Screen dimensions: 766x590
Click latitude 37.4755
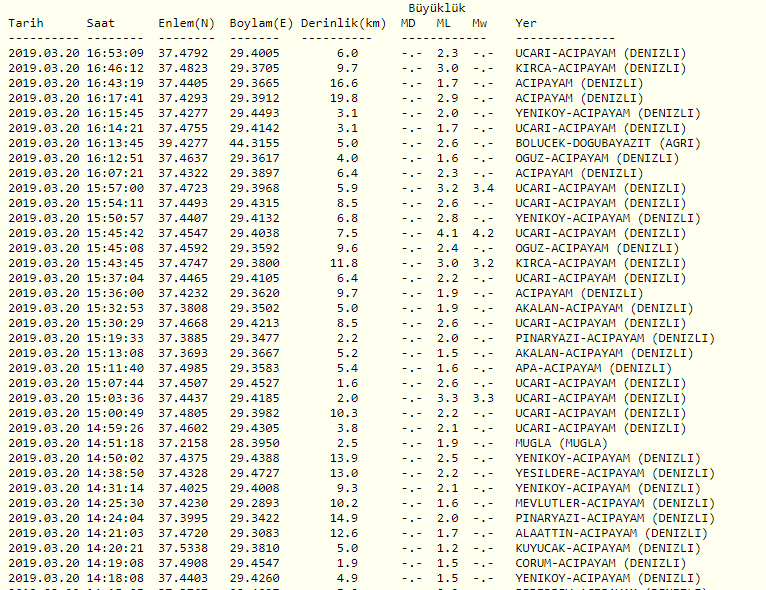coord(183,128)
